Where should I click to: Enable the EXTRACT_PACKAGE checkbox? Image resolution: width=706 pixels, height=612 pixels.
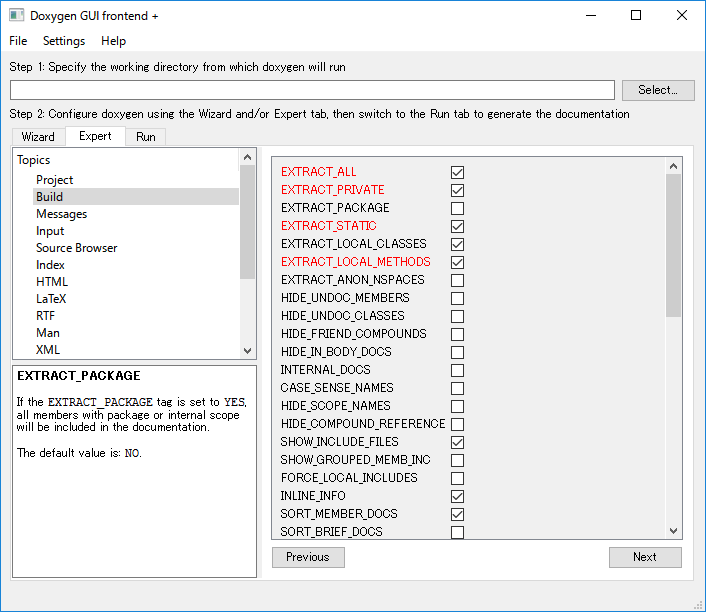click(457, 208)
